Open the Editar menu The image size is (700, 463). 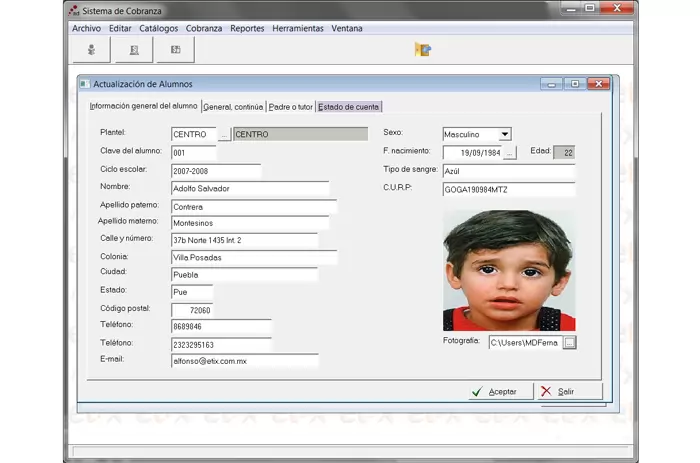point(120,28)
